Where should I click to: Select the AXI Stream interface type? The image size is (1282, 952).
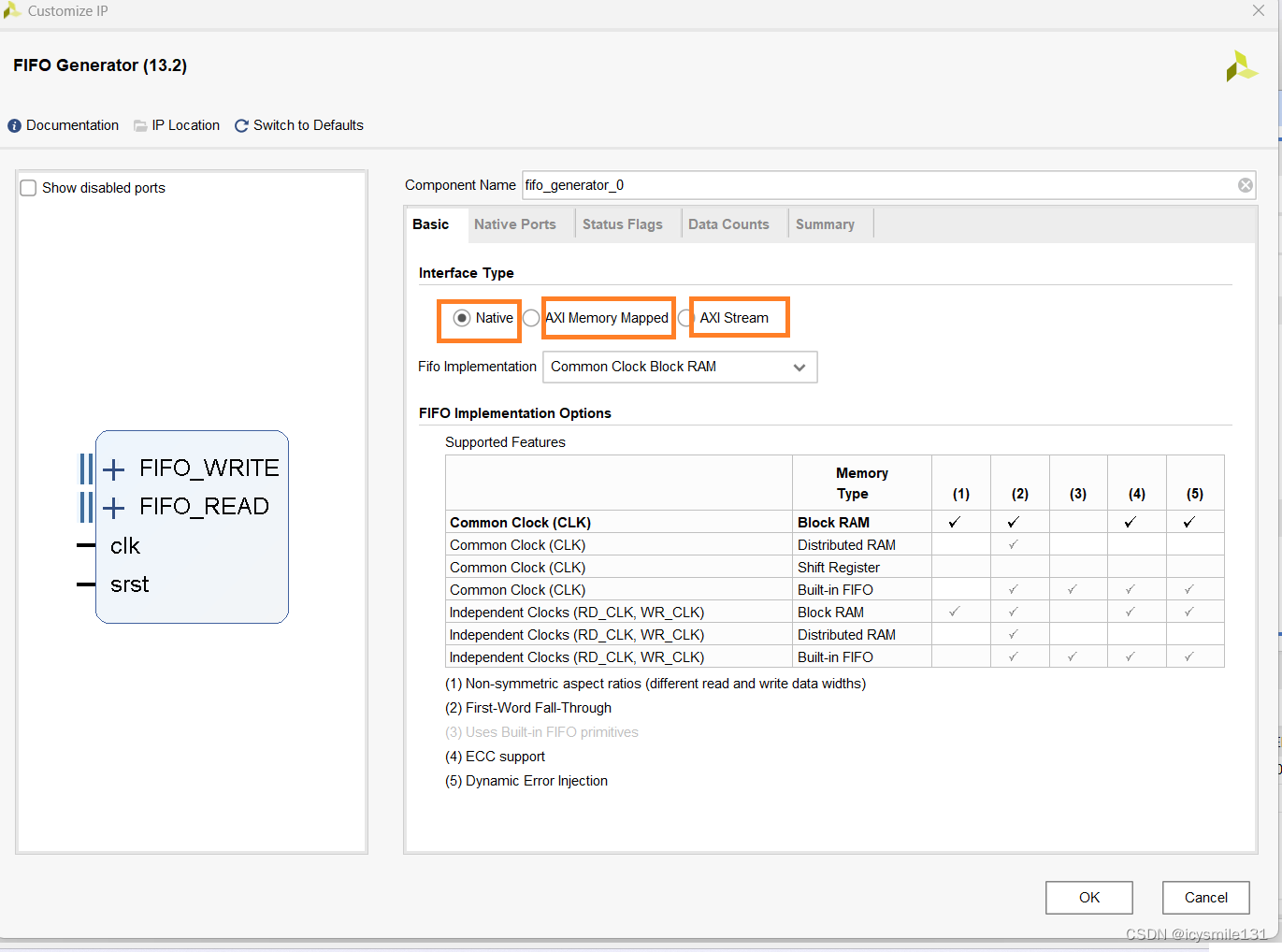[x=684, y=318]
